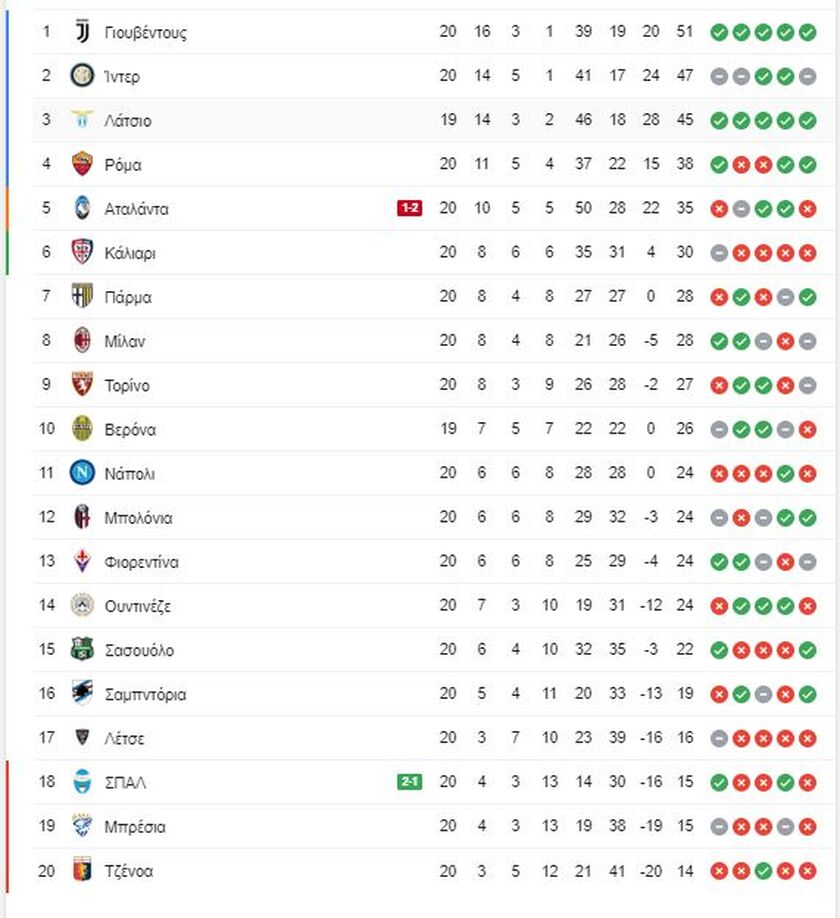840x918 pixels.
Task: Click the Milan club crest icon
Action: coord(82,340)
